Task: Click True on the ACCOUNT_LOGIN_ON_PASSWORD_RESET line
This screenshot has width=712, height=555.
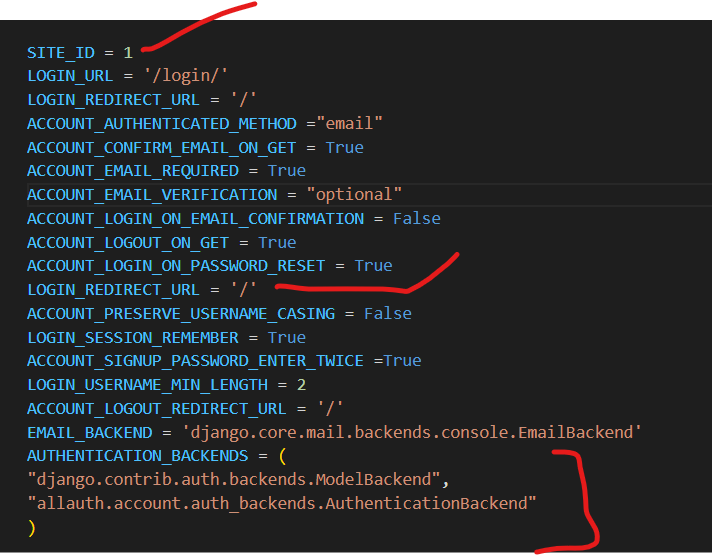Action: (x=374, y=266)
